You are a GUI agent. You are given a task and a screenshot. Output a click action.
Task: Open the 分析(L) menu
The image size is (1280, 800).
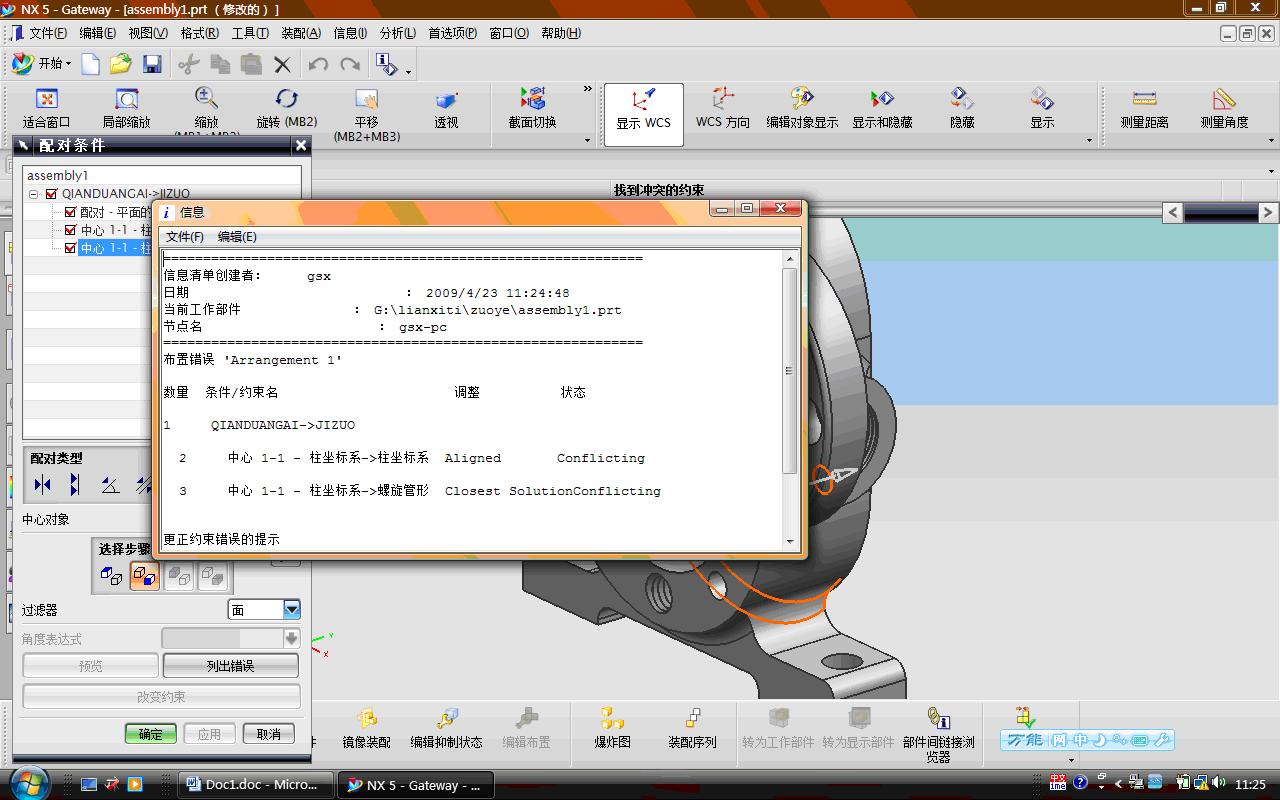pyautogui.click(x=397, y=33)
